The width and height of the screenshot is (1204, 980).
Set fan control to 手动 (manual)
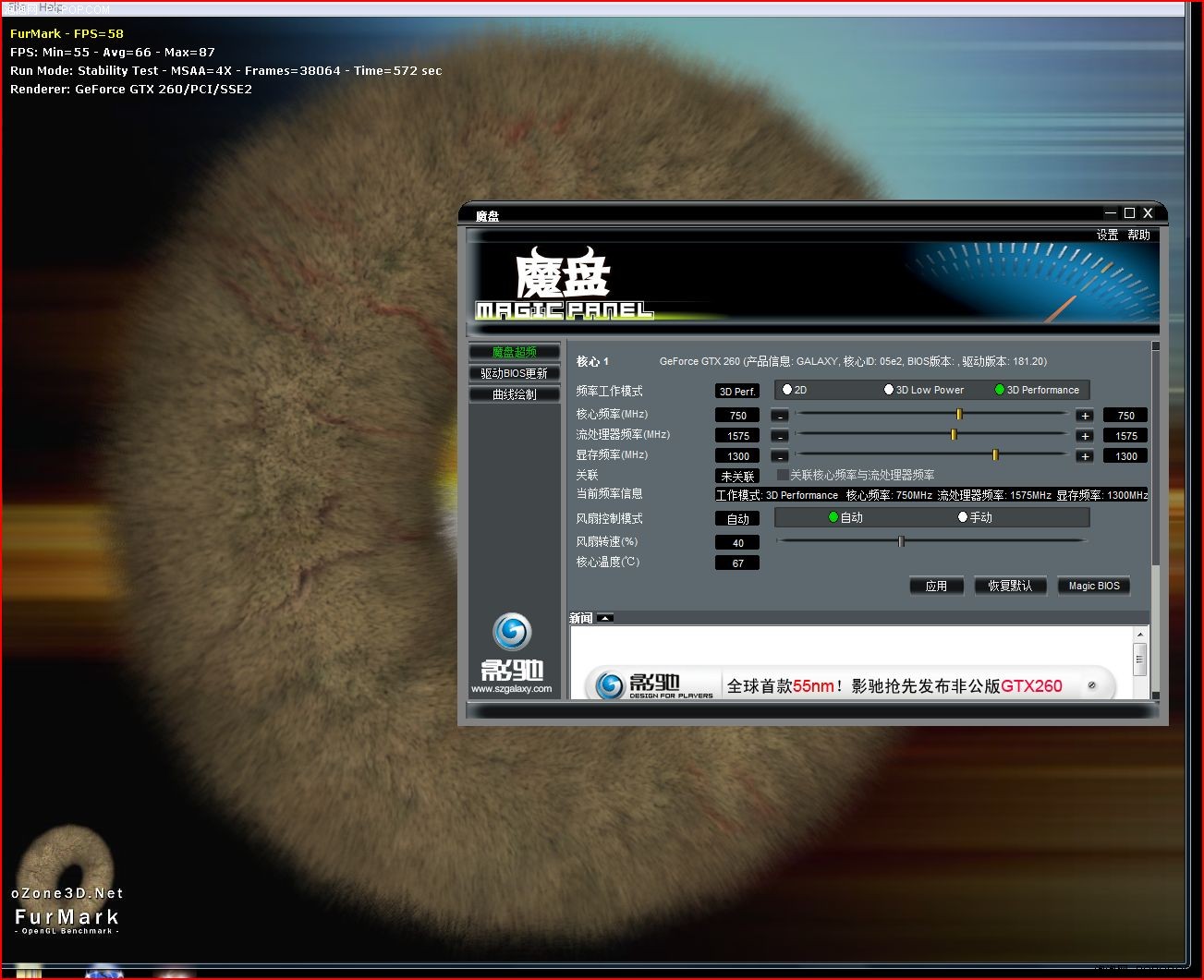tap(975, 517)
